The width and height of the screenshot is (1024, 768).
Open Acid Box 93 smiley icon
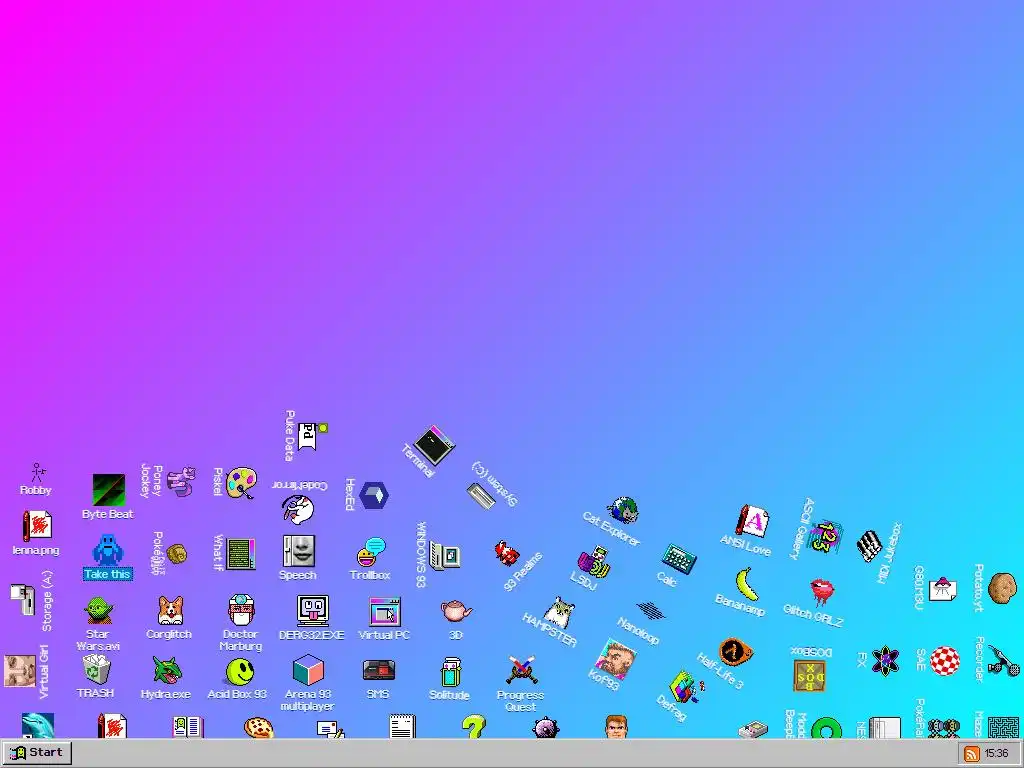[x=240, y=672]
